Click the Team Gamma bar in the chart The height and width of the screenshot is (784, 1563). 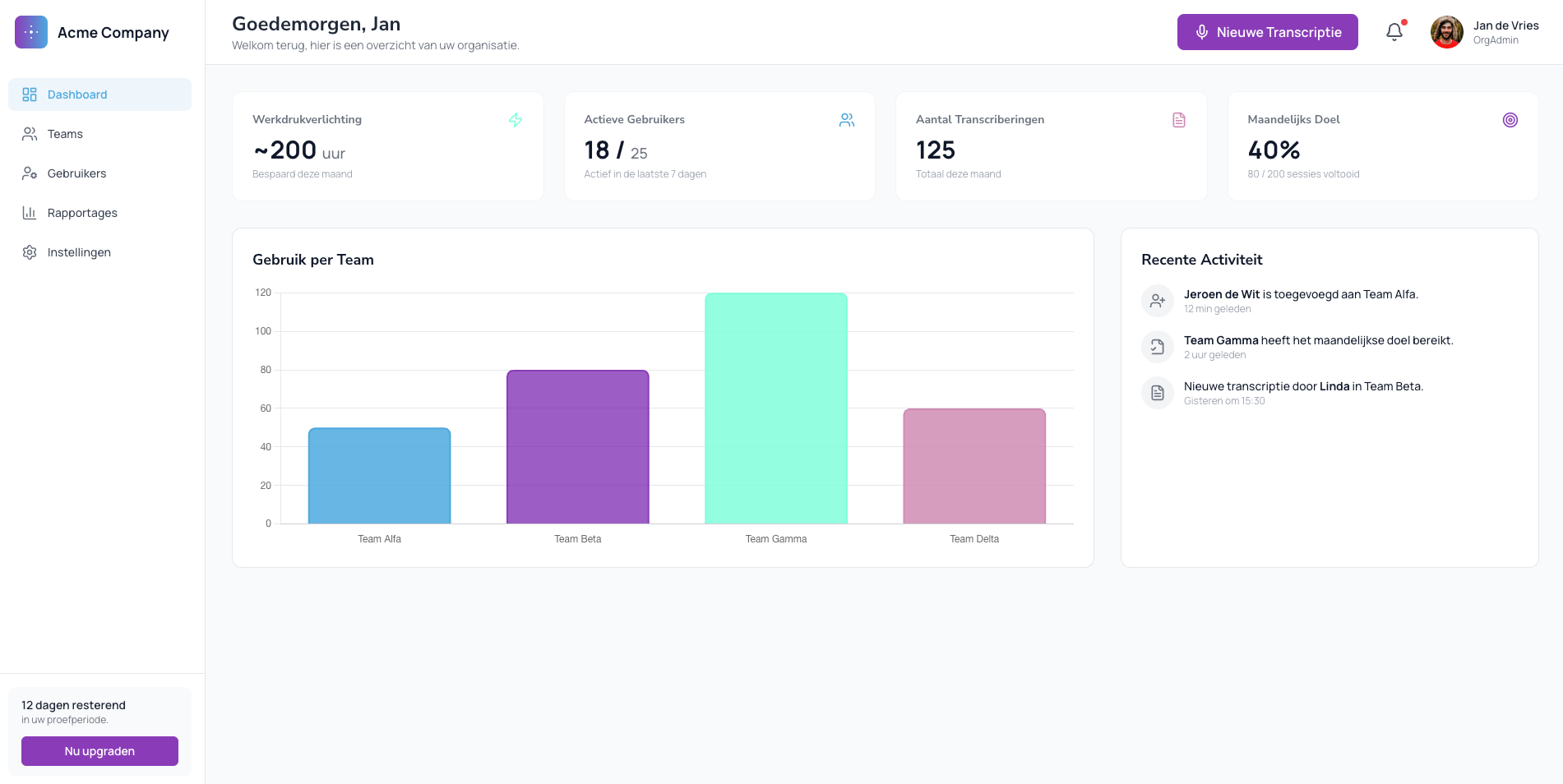(x=776, y=407)
